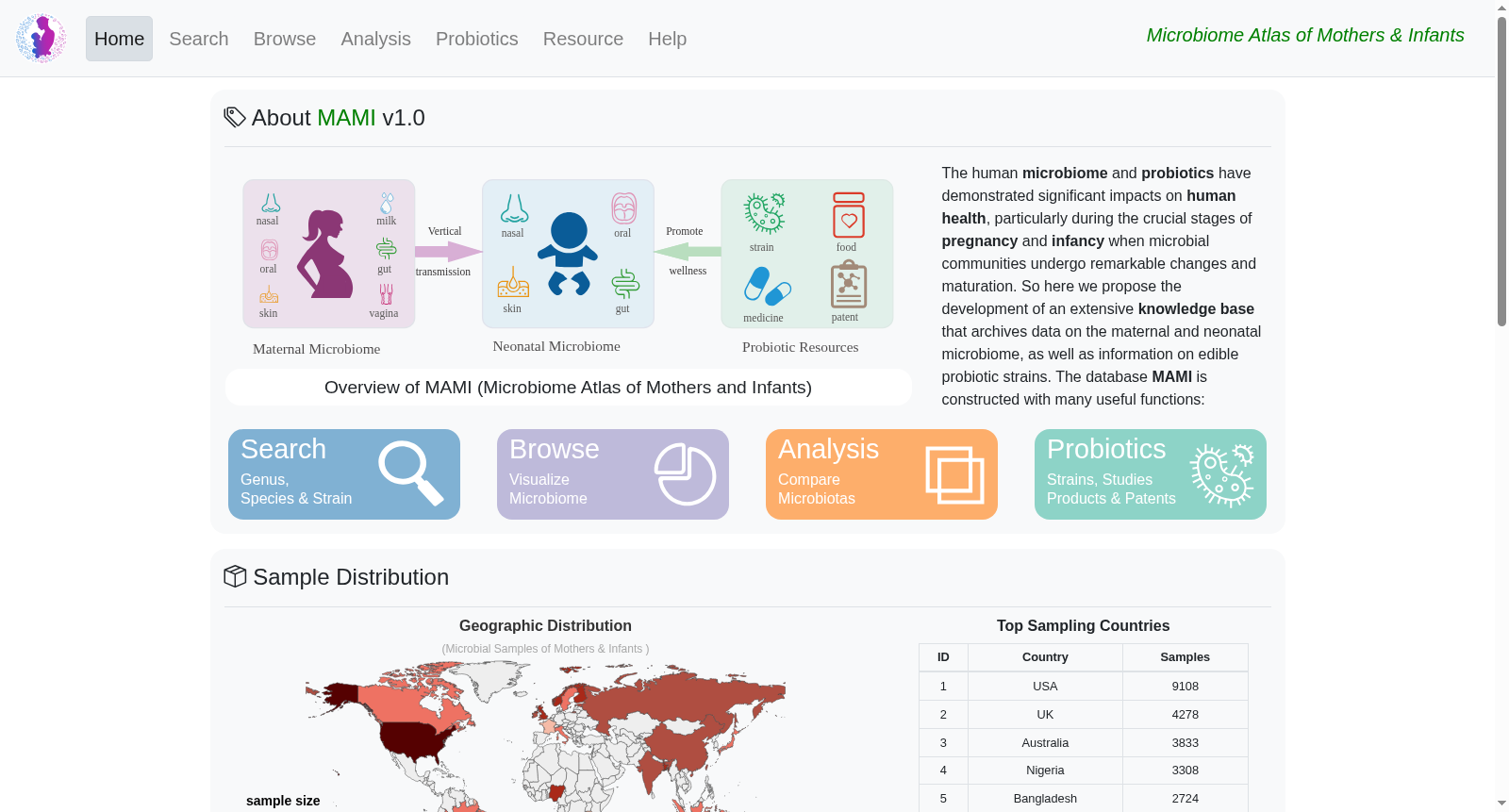Click the 3308 samples value

pyautogui.click(x=1186, y=771)
